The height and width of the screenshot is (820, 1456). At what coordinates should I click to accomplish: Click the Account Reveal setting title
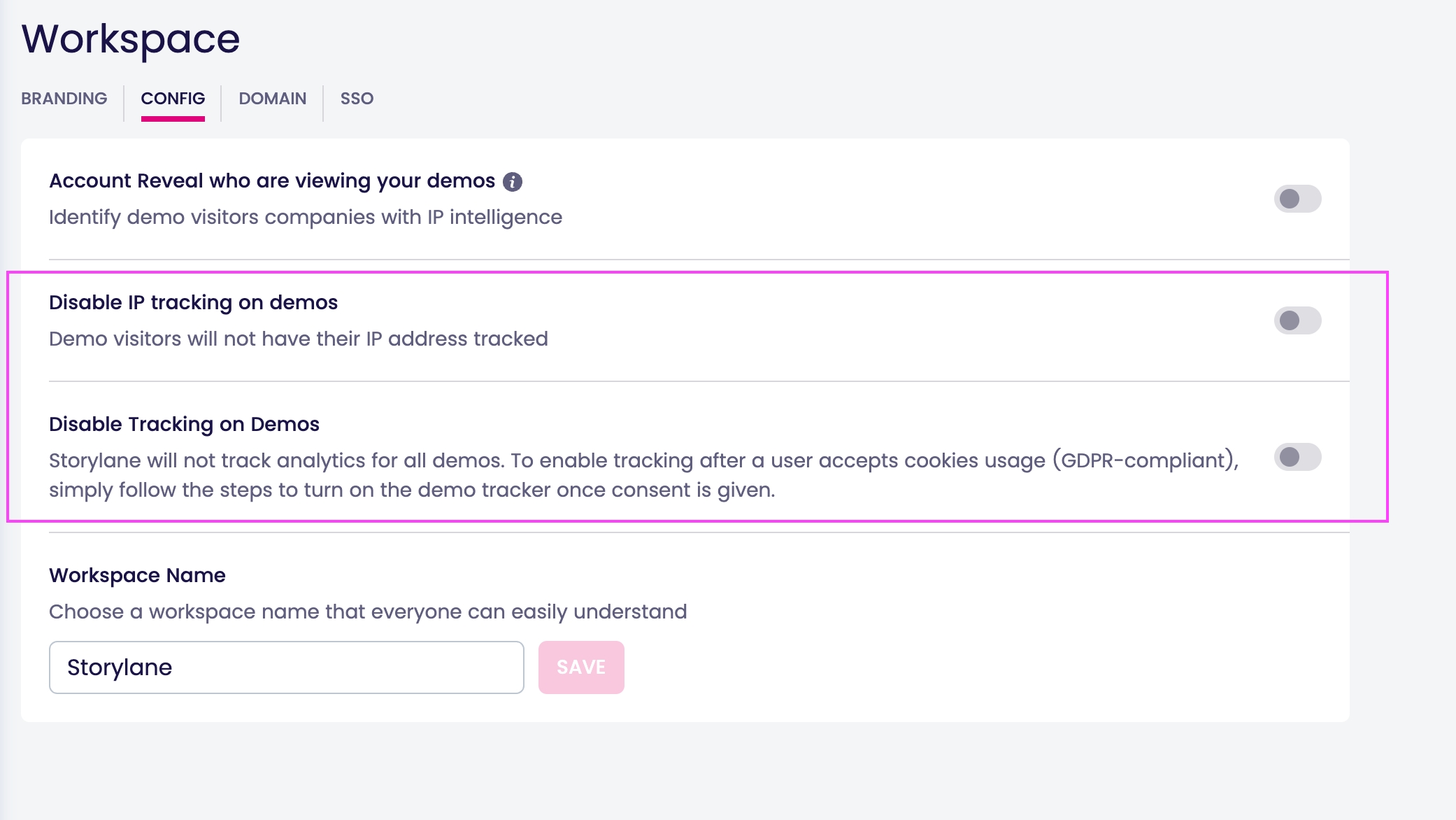pos(272,181)
